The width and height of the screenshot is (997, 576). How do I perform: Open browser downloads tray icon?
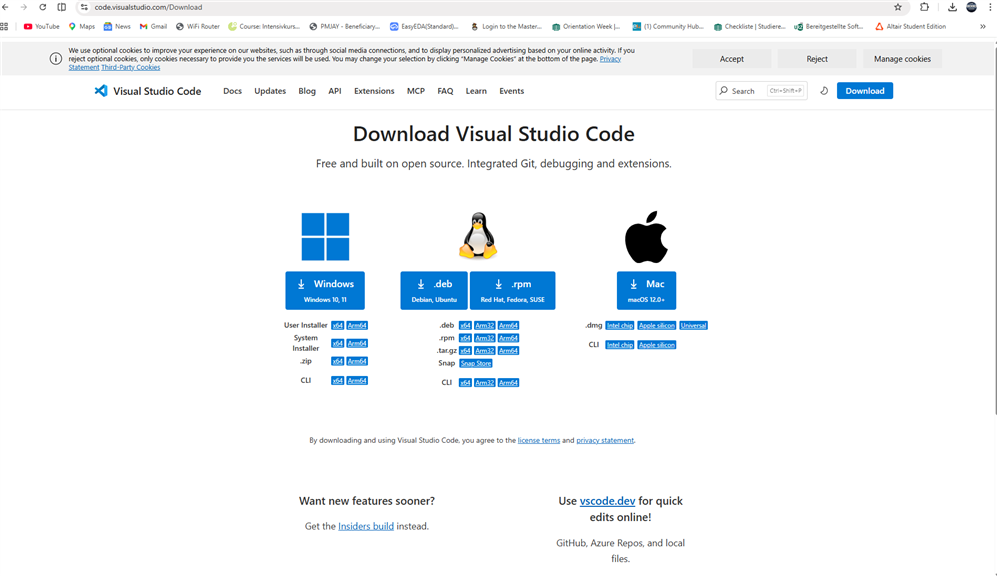pyautogui.click(x=952, y=7)
